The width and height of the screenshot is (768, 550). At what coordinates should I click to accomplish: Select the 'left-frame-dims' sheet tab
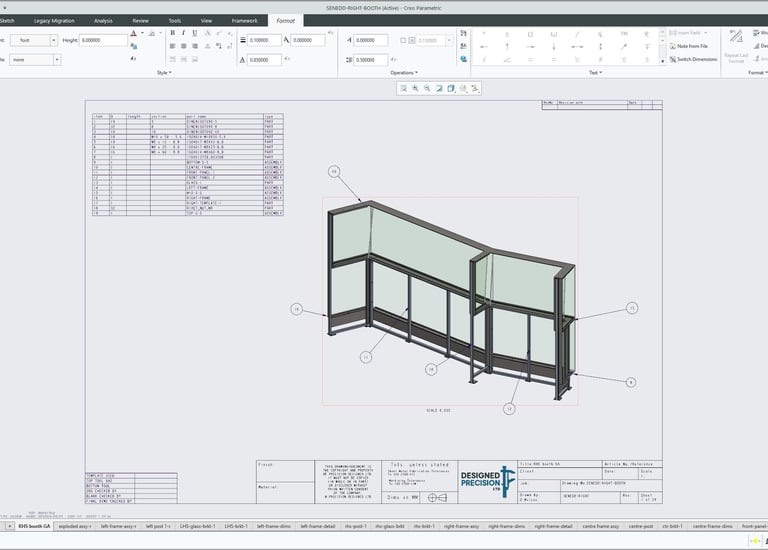point(274,526)
